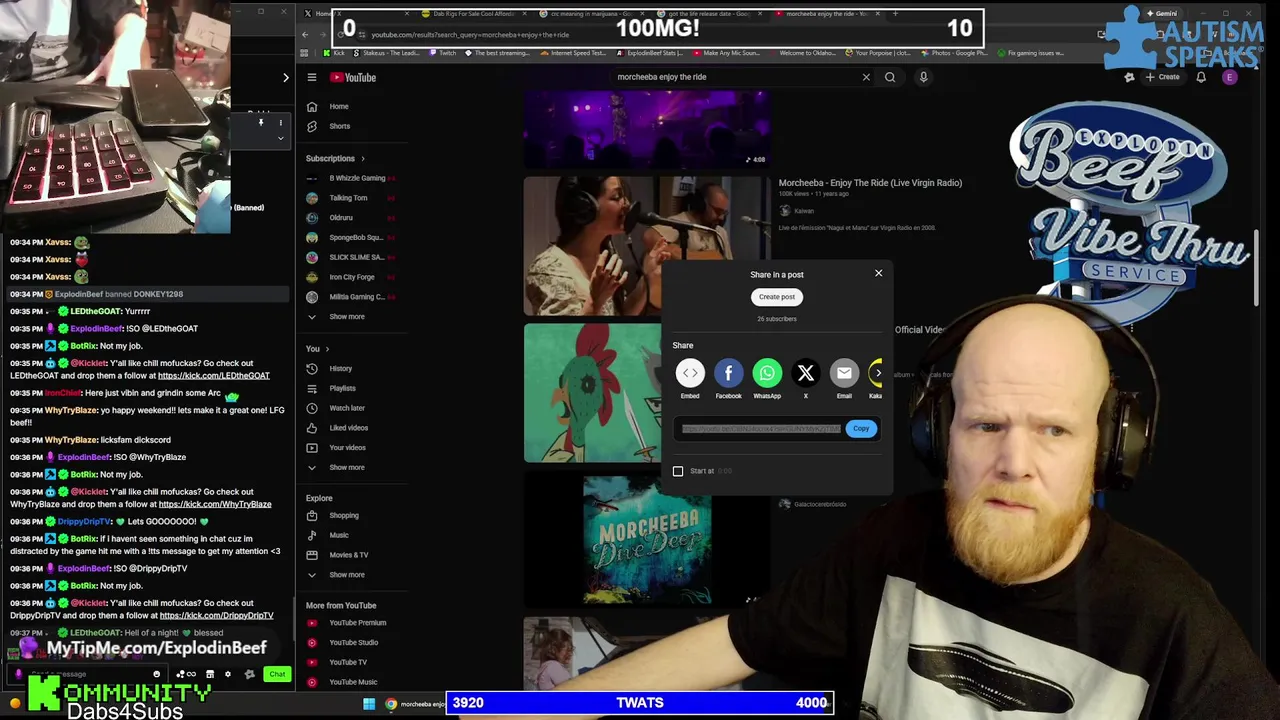Viewport: 1280px width, 720px height.
Task: Open YouTube notifications bell
Action: tap(1201, 77)
